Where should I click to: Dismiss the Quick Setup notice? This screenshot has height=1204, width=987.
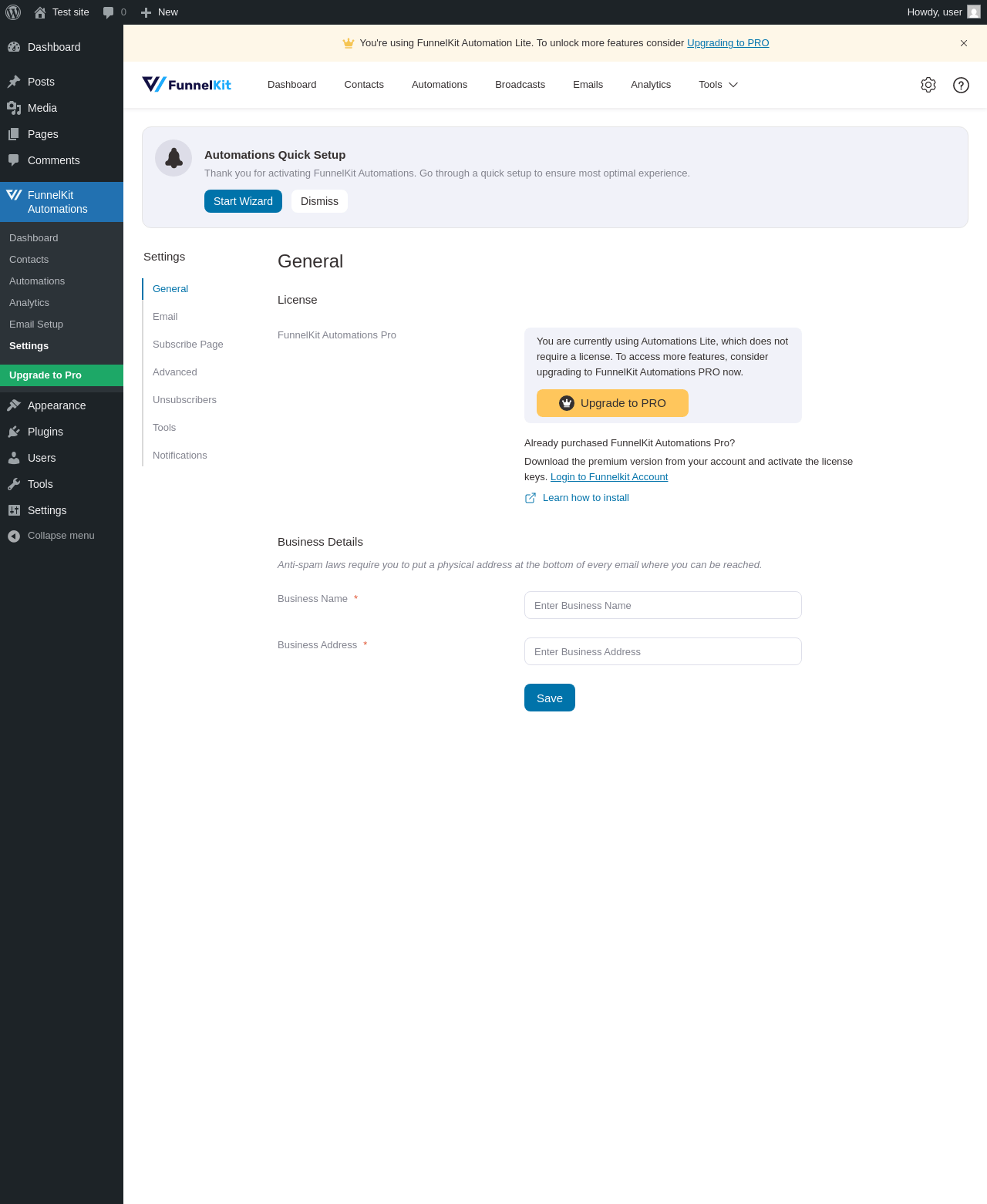pyautogui.click(x=319, y=201)
